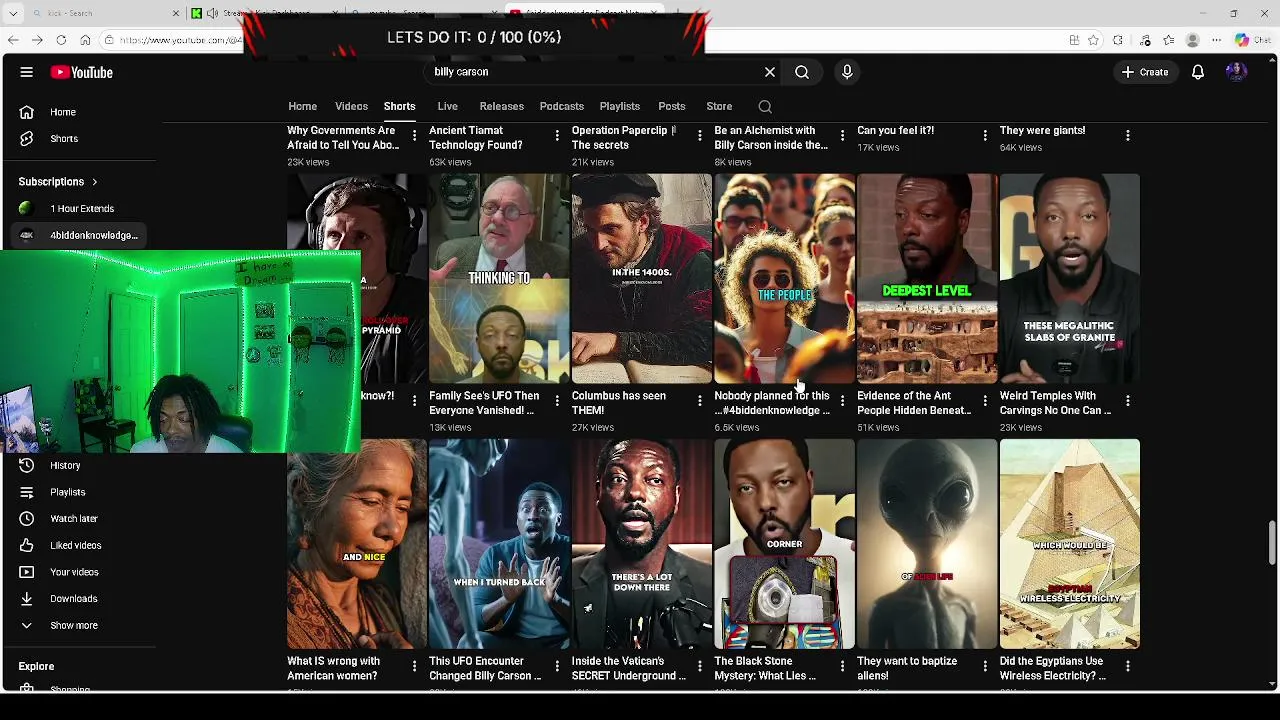Play the Nobody planned for this thumbnail
The image size is (1280, 720).
coord(785,279)
